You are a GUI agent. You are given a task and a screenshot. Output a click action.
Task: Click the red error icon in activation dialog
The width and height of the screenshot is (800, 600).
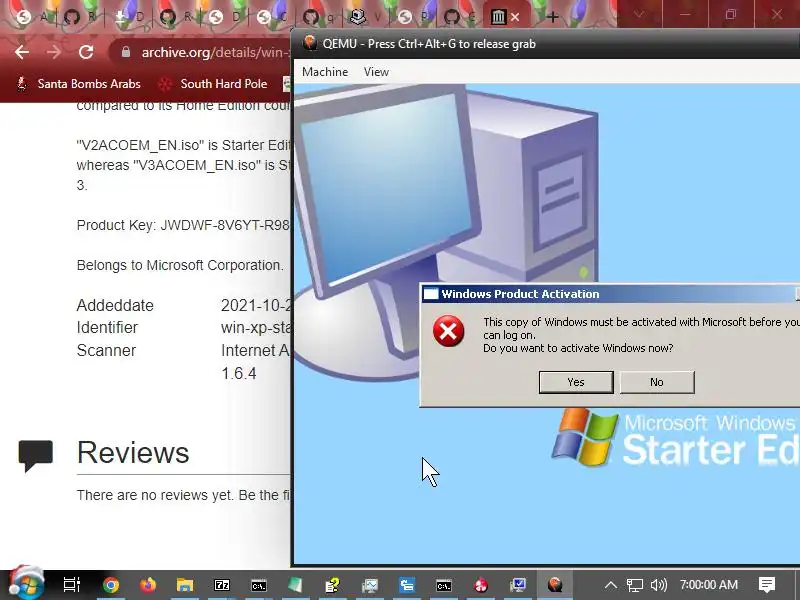pos(448,331)
